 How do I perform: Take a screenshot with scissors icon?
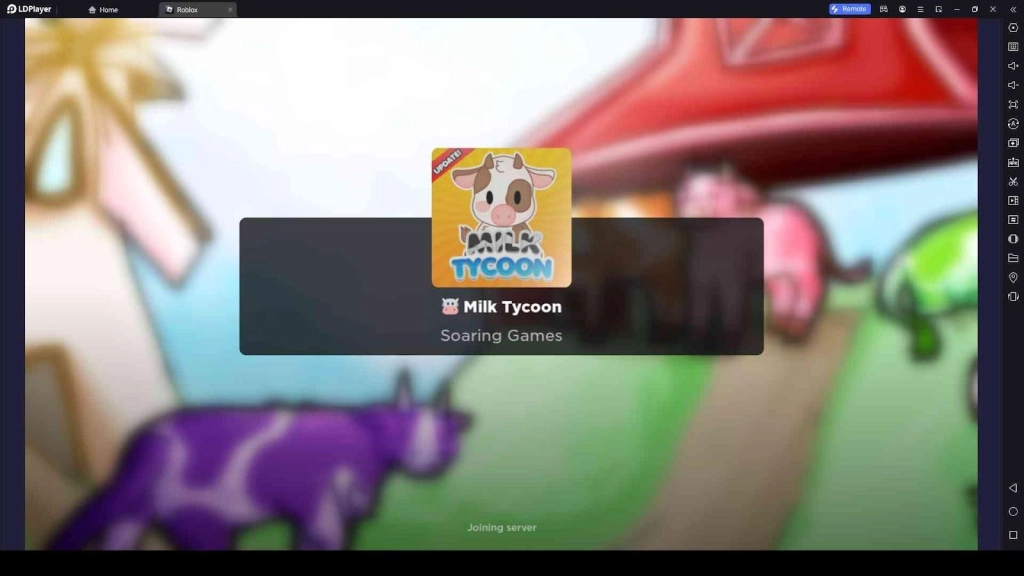click(1013, 181)
